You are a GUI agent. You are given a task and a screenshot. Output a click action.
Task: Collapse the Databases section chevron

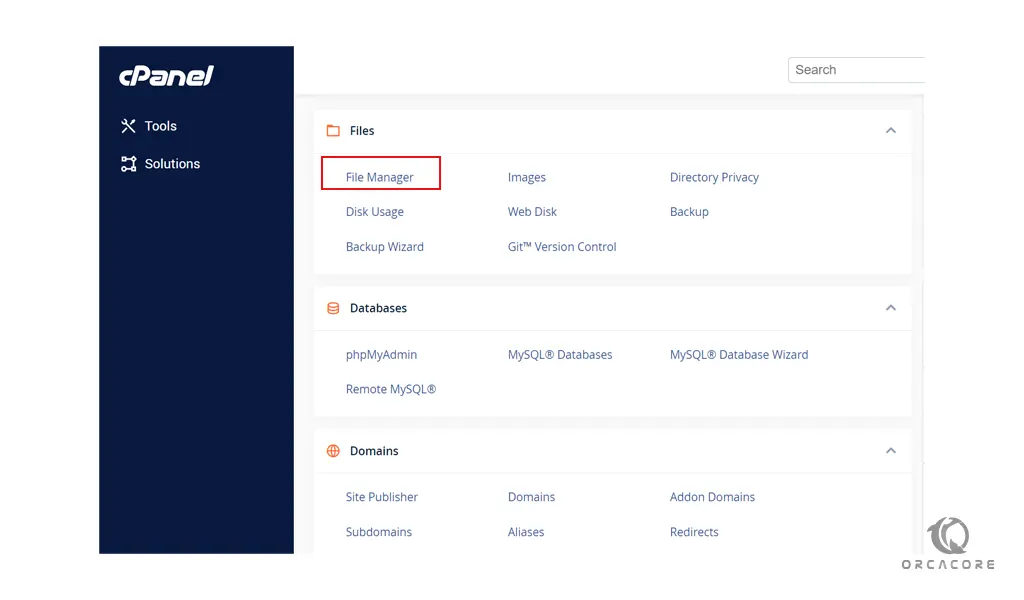point(891,308)
